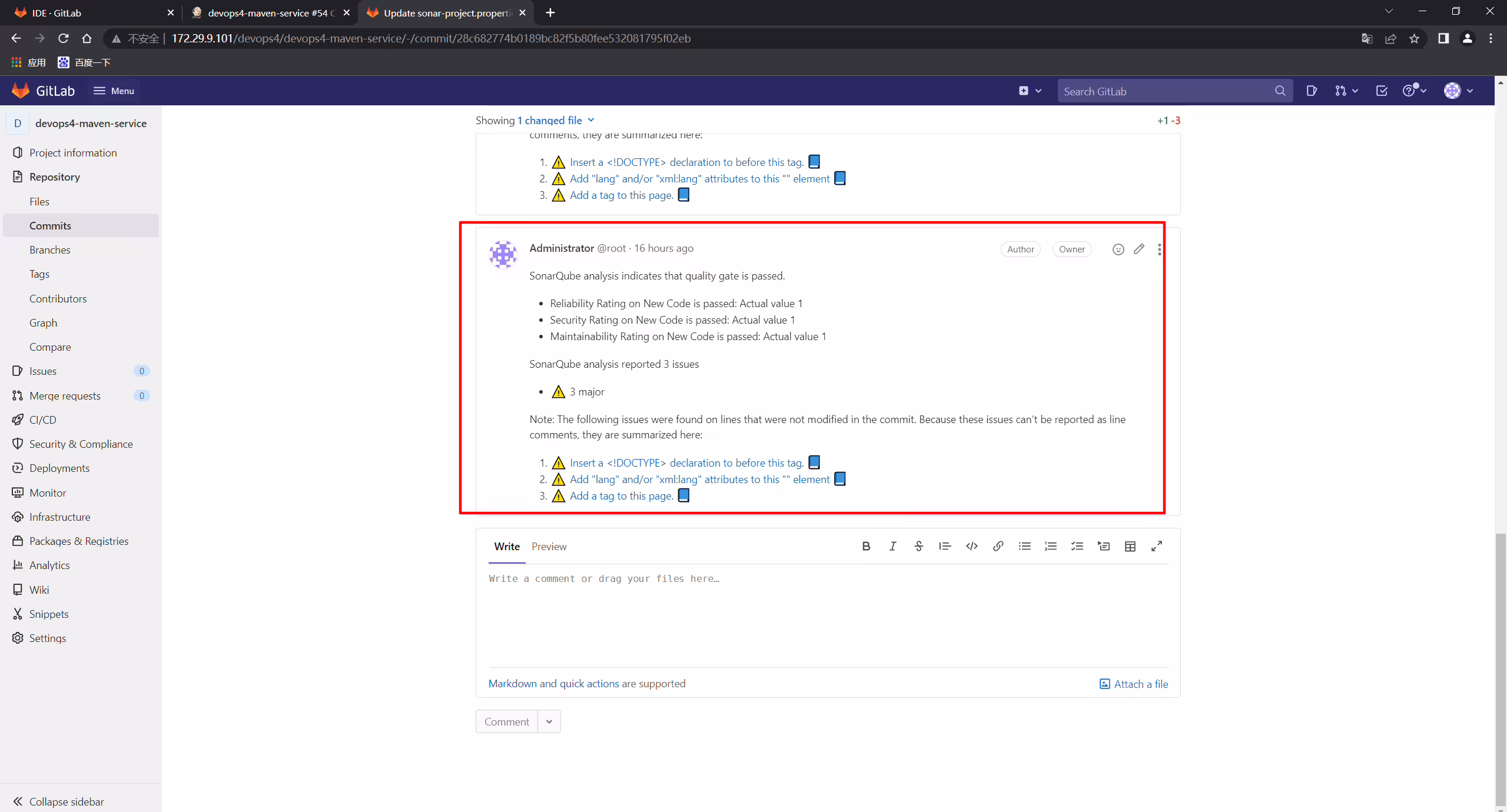Click the GitLab logo in the header

[x=44, y=91]
